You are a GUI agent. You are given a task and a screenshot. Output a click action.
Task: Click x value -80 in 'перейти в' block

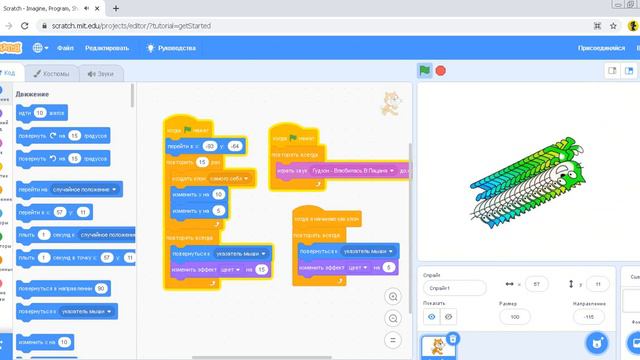click(x=210, y=146)
